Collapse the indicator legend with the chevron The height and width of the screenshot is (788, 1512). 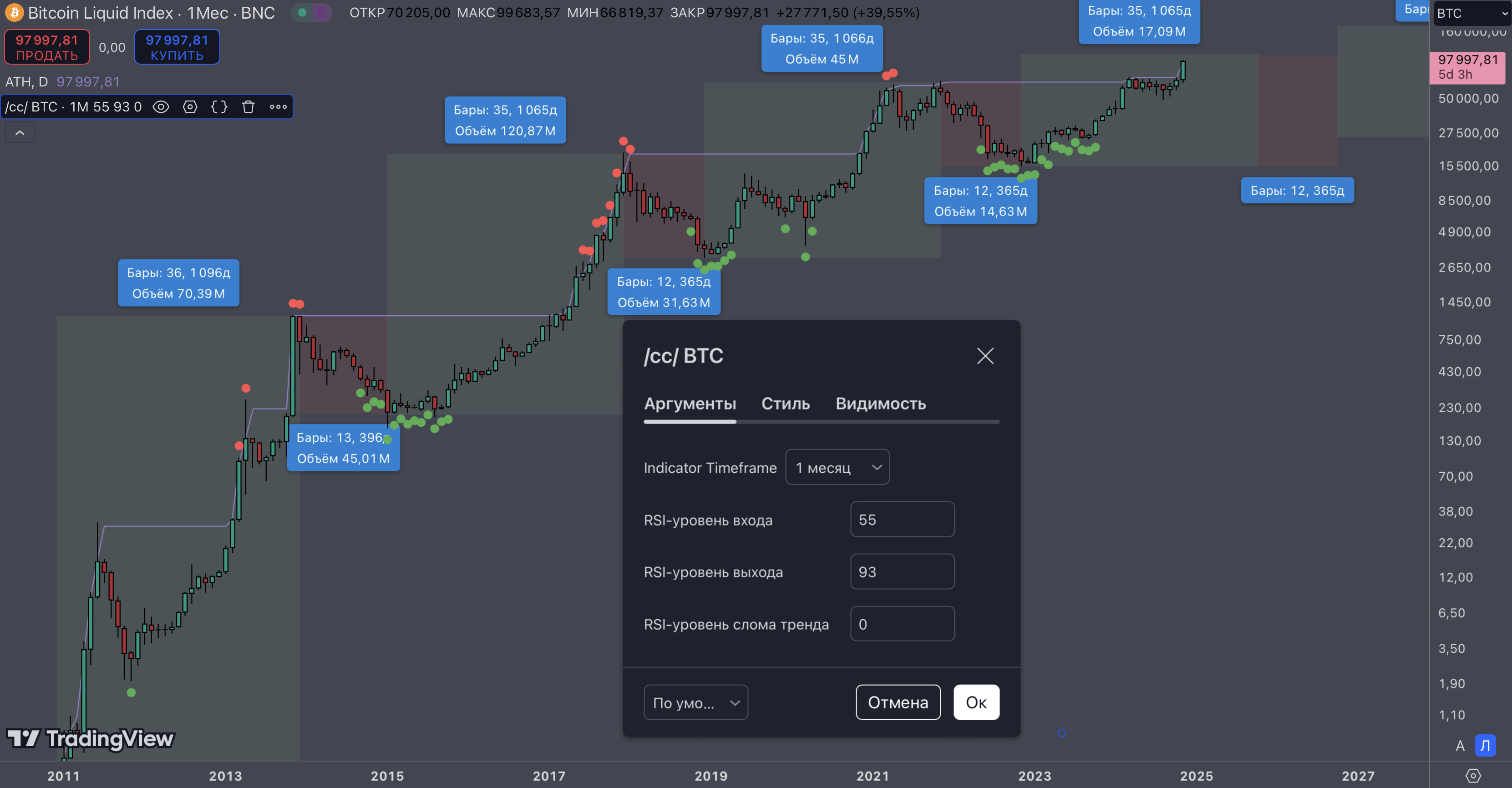(x=20, y=132)
